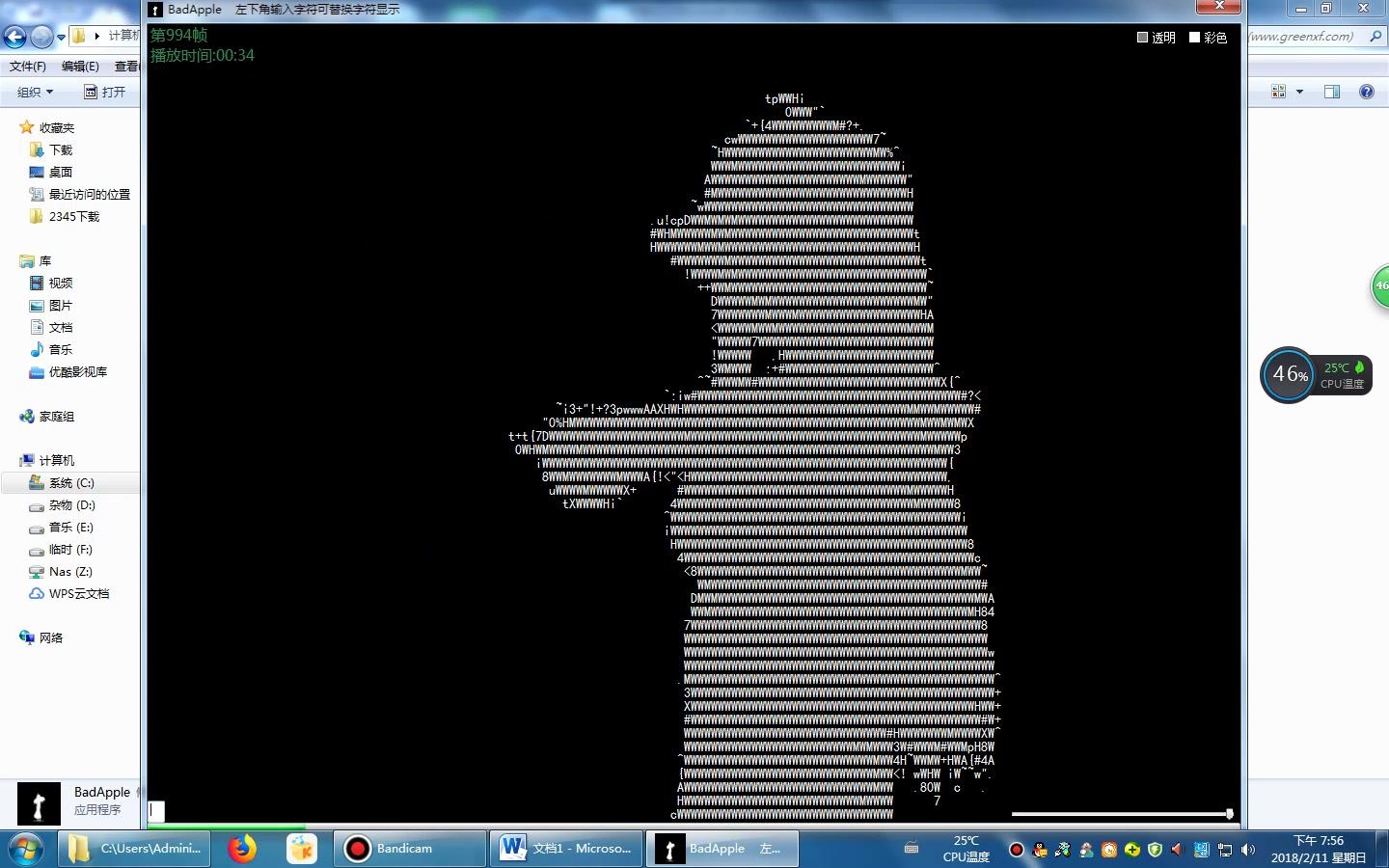Image resolution: width=1389 pixels, height=868 pixels.
Task: Select 收藏夹 in the navigation pane
Action: point(57,127)
